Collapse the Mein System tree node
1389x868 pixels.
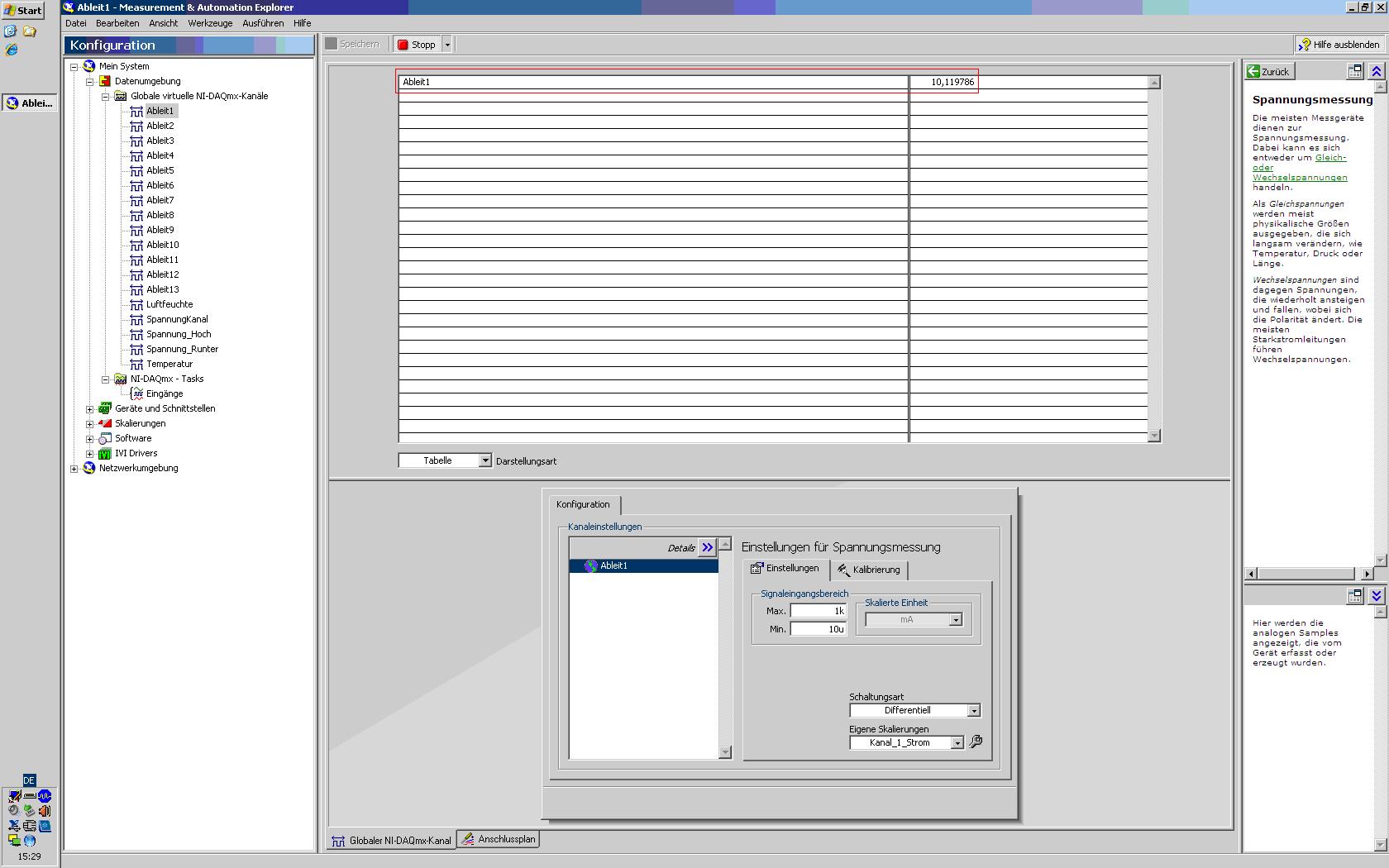(74, 67)
